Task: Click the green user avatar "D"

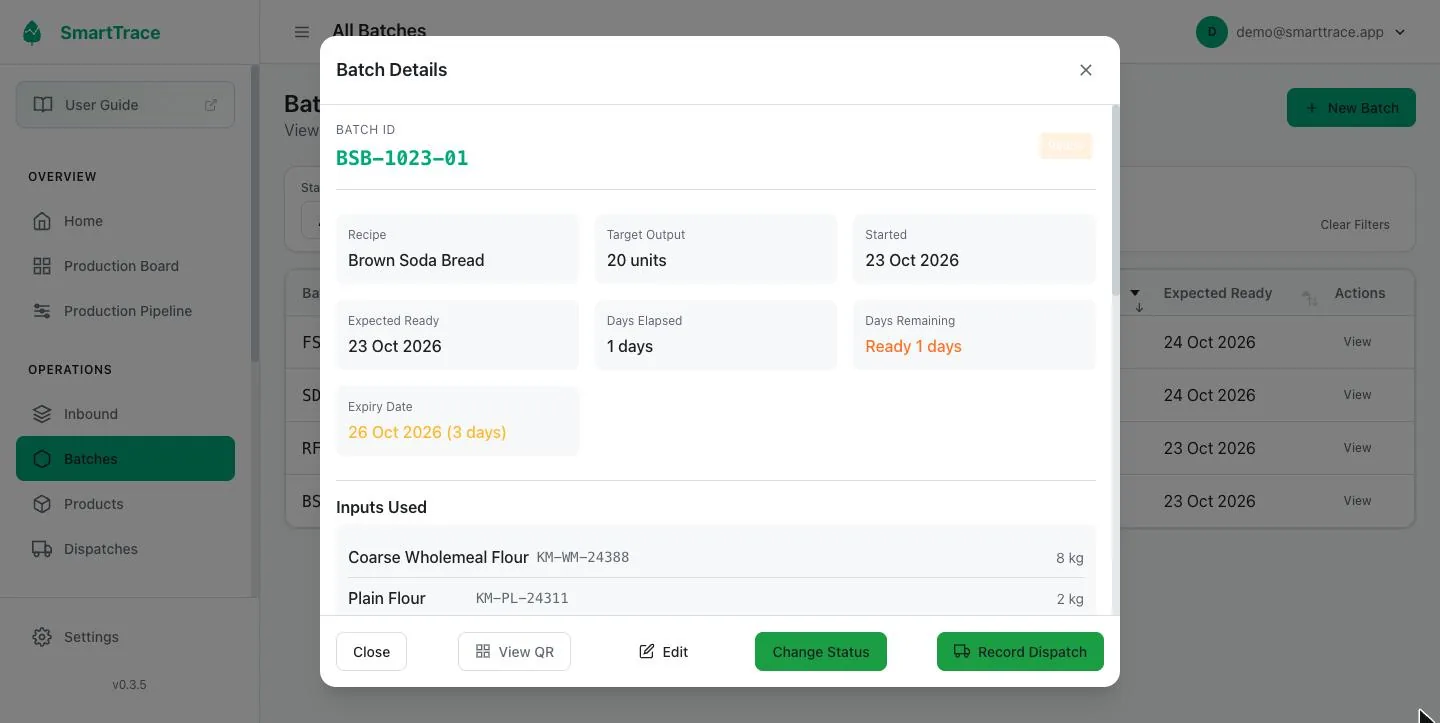Action: [x=1211, y=32]
